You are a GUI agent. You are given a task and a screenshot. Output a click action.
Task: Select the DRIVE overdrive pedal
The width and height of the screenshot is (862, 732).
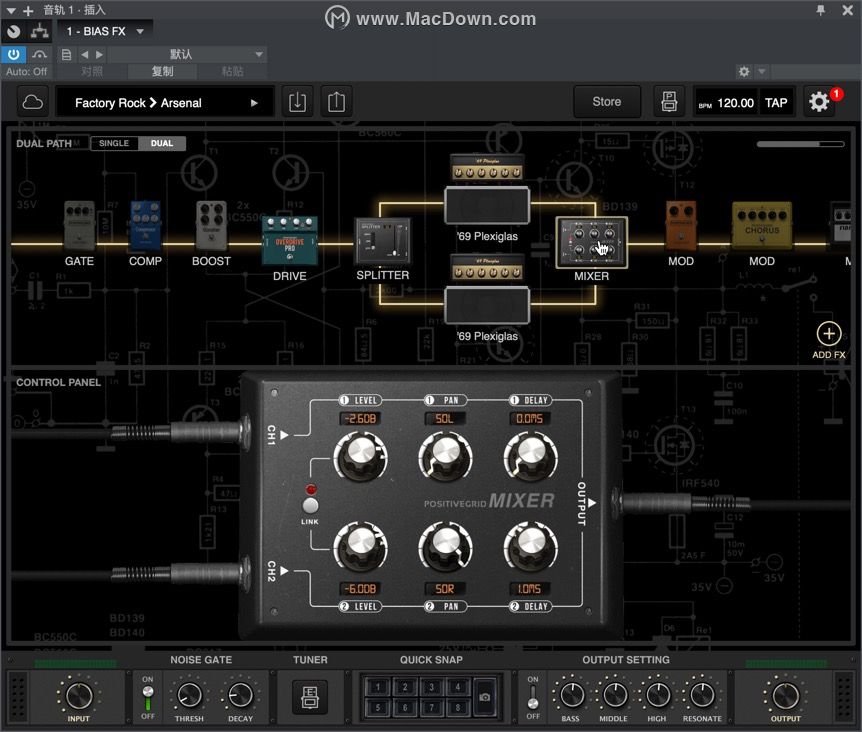(290, 241)
